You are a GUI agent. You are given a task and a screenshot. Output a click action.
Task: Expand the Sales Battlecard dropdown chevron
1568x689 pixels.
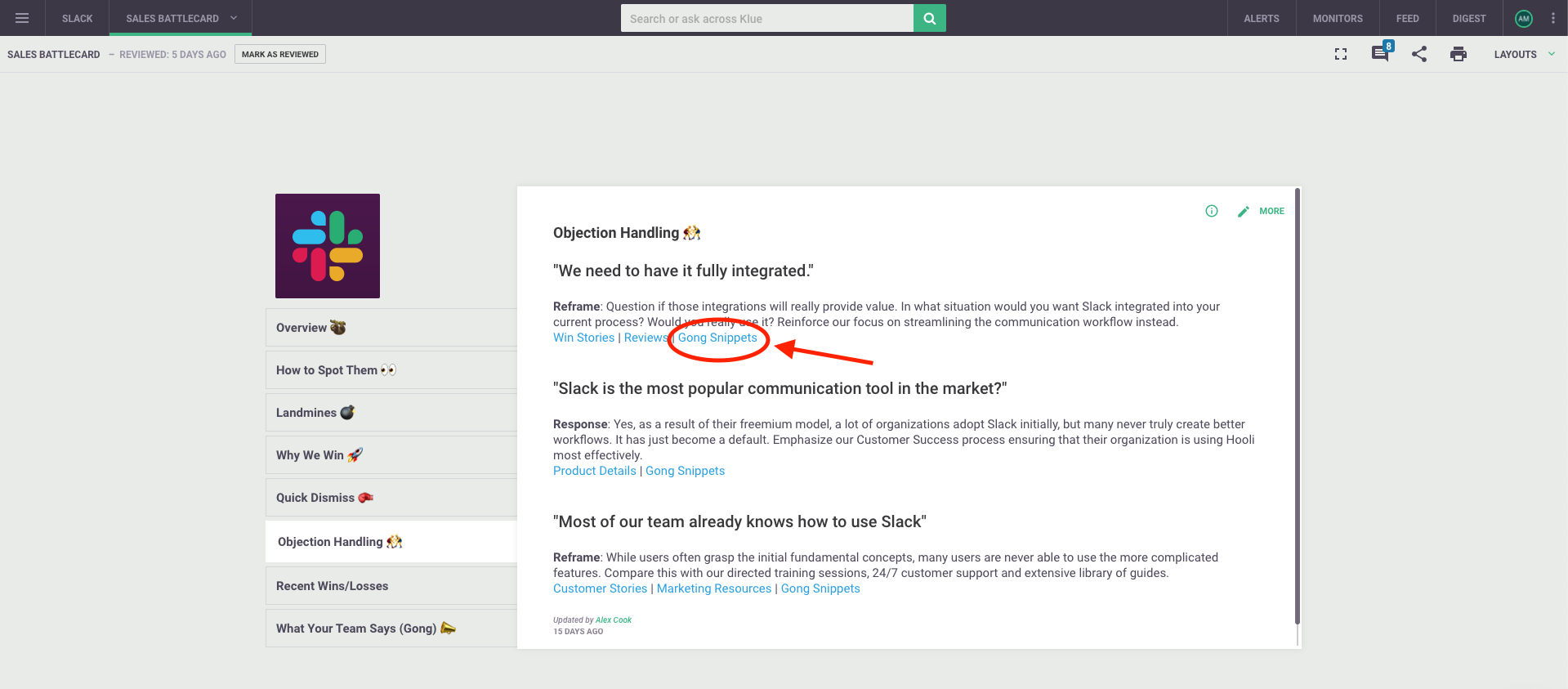pyautogui.click(x=234, y=18)
